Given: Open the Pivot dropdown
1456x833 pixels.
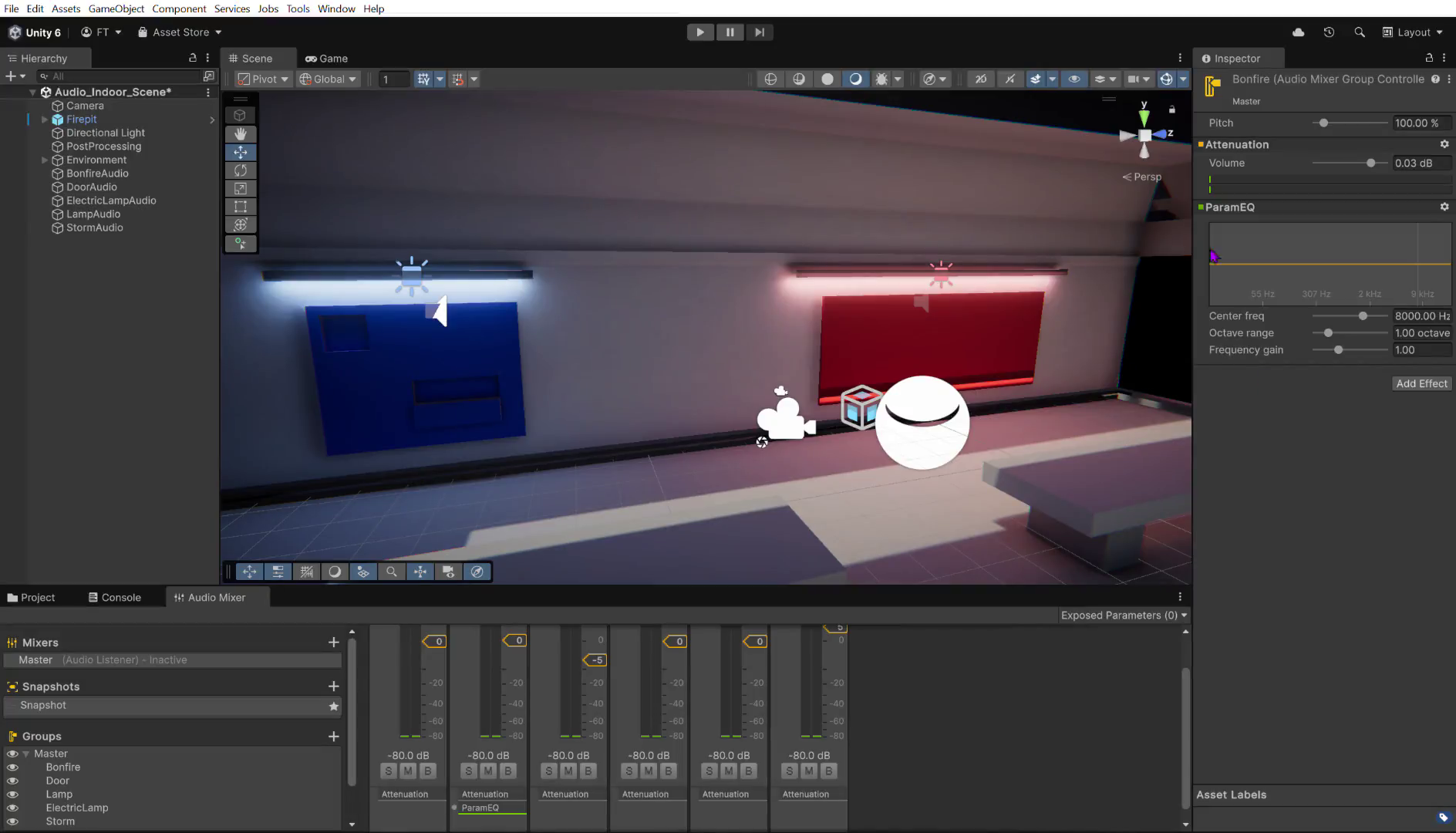Looking at the screenshot, I should (x=263, y=79).
